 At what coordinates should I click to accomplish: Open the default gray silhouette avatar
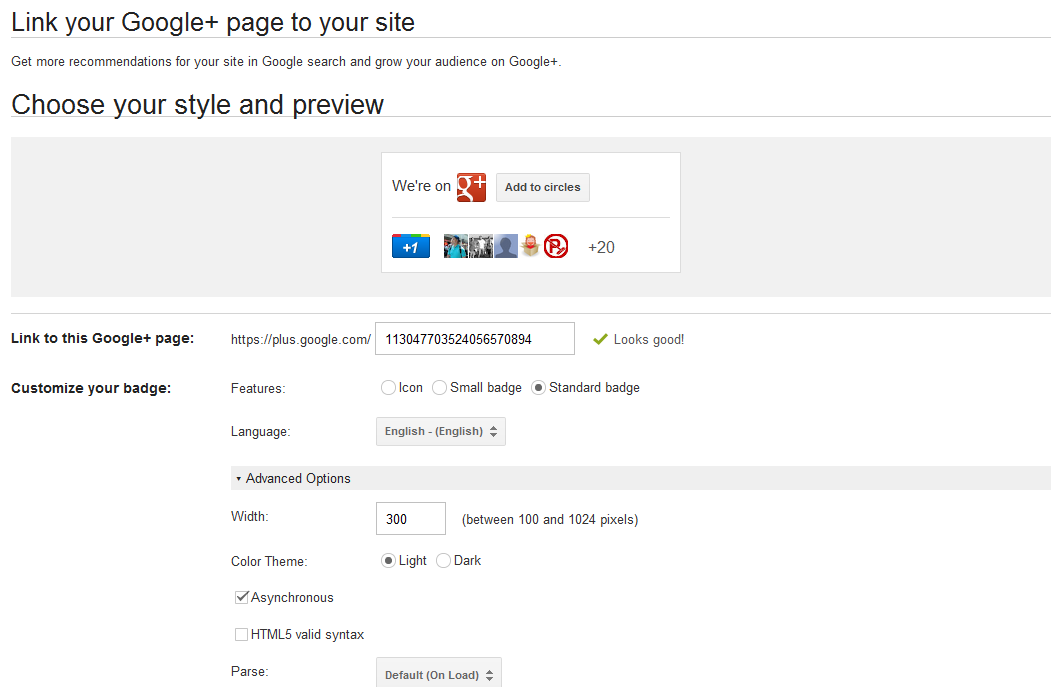[506, 246]
